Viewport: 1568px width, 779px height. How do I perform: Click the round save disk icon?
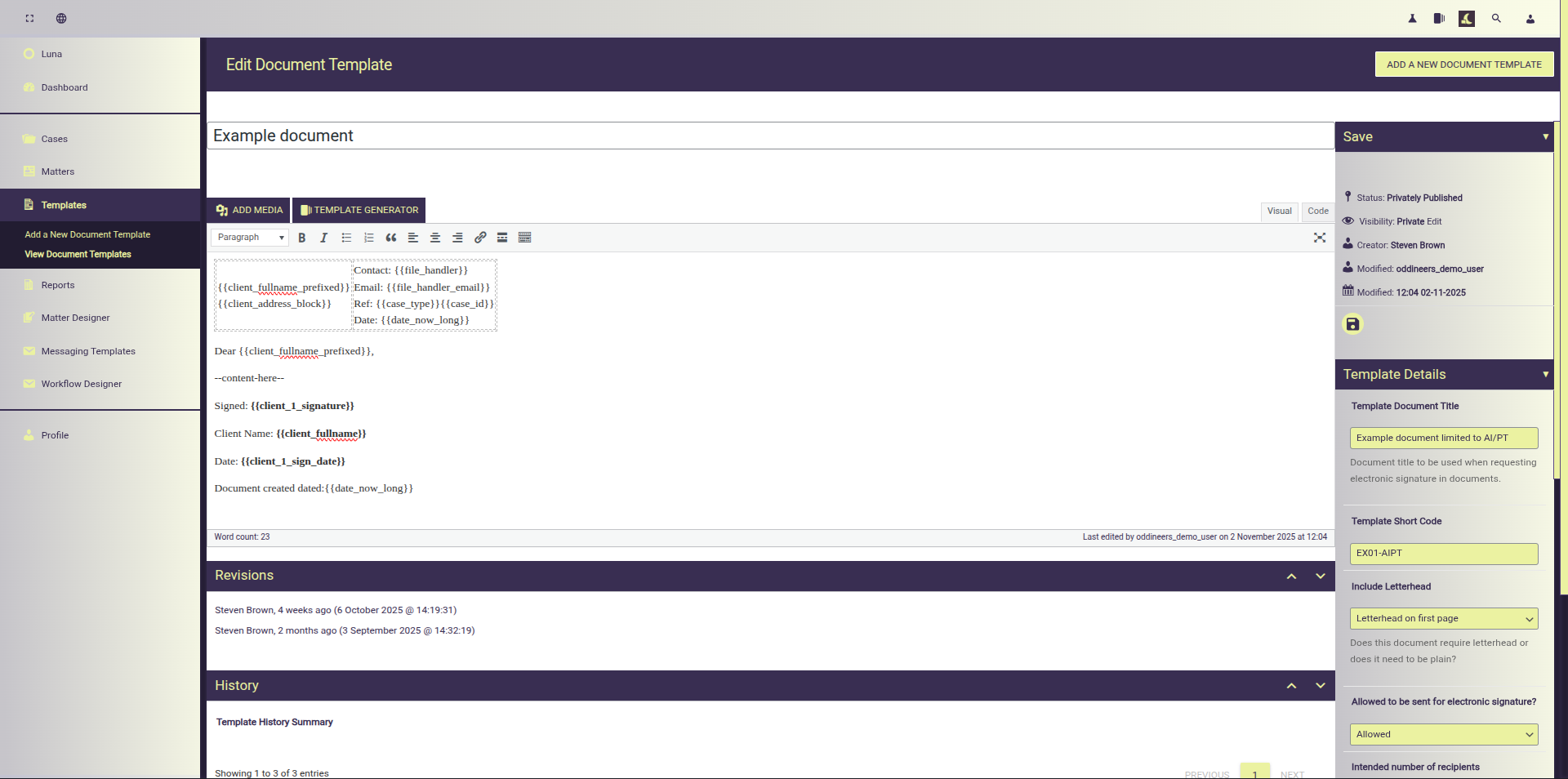coord(1352,324)
